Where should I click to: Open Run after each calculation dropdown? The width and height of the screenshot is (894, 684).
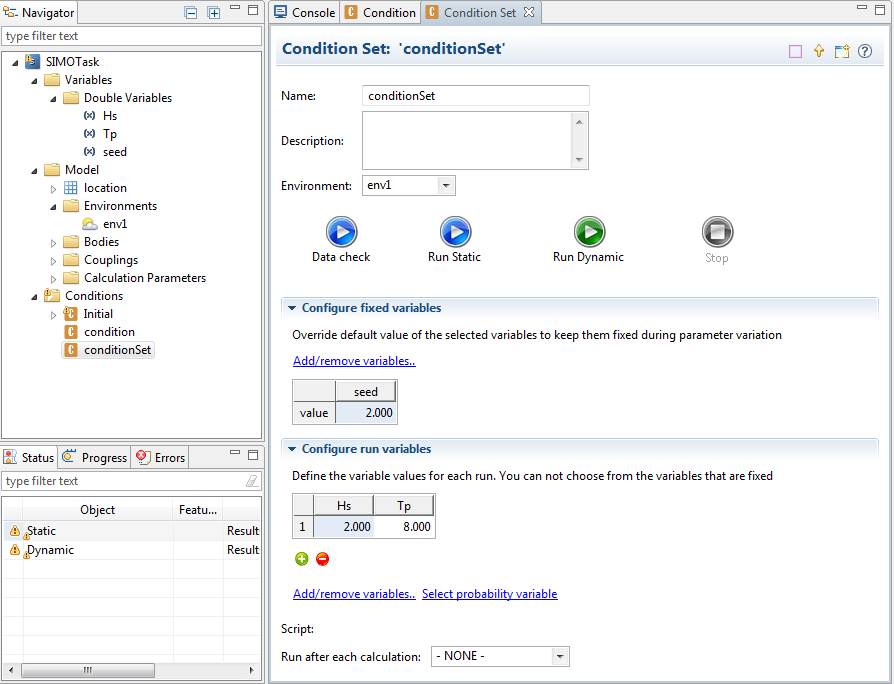tap(560, 657)
